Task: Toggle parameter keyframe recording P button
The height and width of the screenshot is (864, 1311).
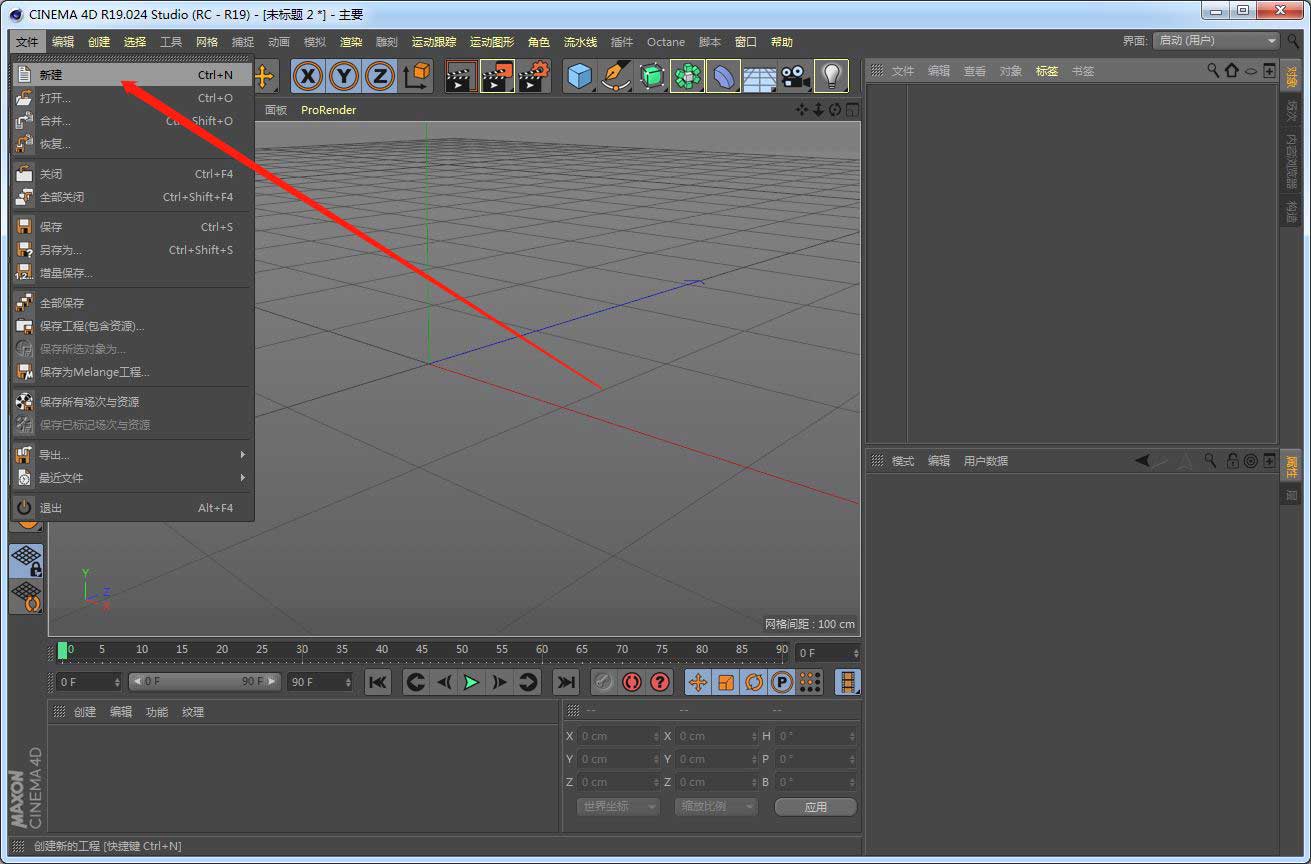Action: [x=782, y=682]
